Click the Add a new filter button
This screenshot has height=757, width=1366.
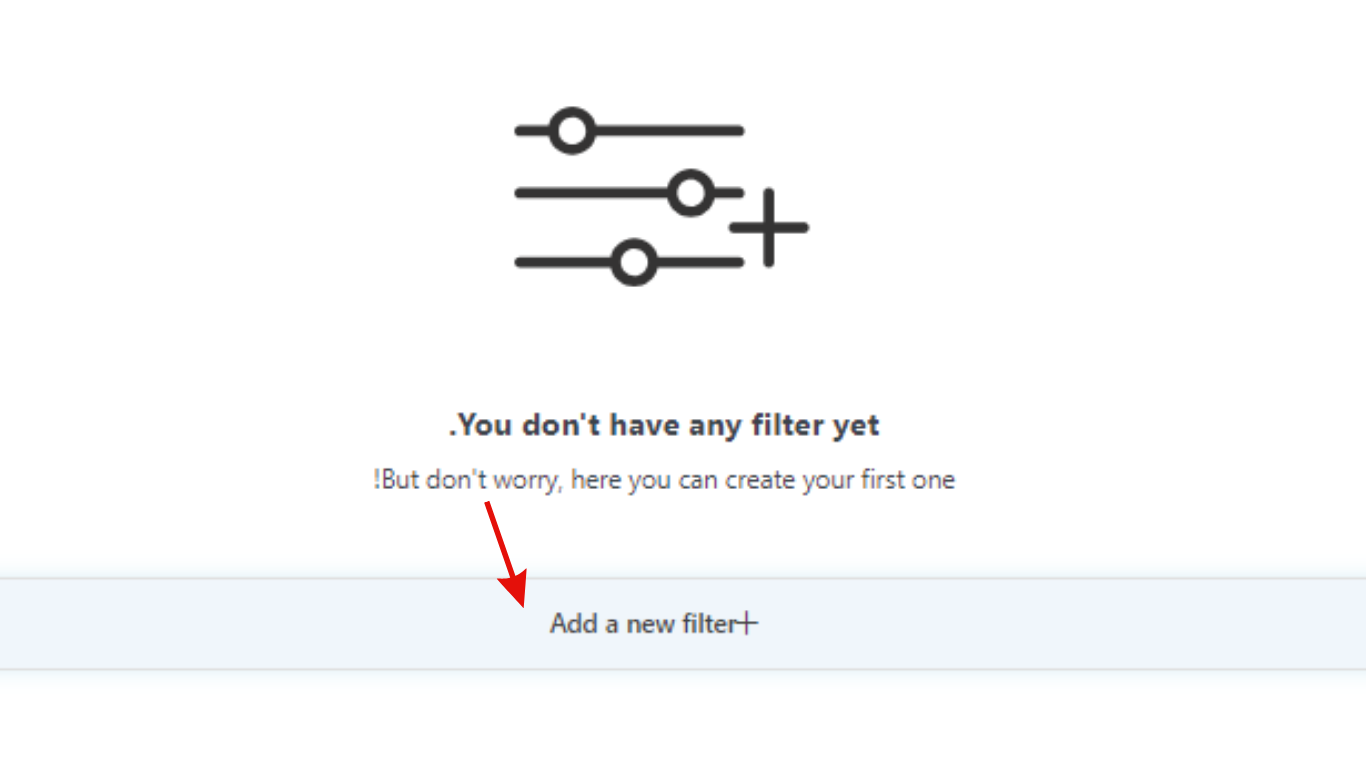point(683,623)
